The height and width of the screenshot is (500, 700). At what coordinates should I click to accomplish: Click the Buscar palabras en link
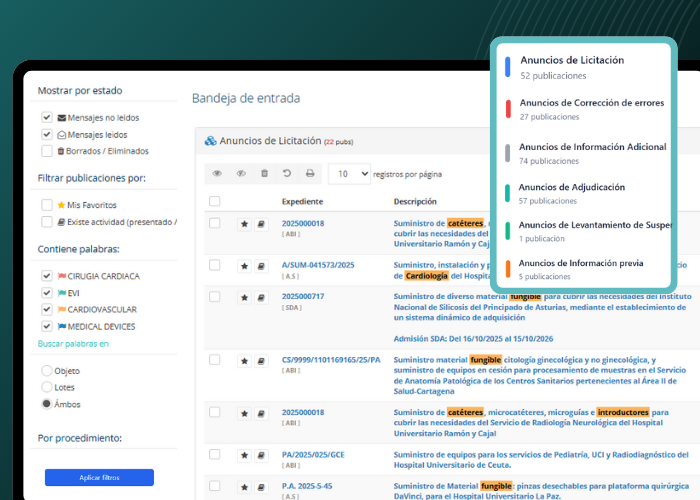pyautogui.click(x=73, y=343)
